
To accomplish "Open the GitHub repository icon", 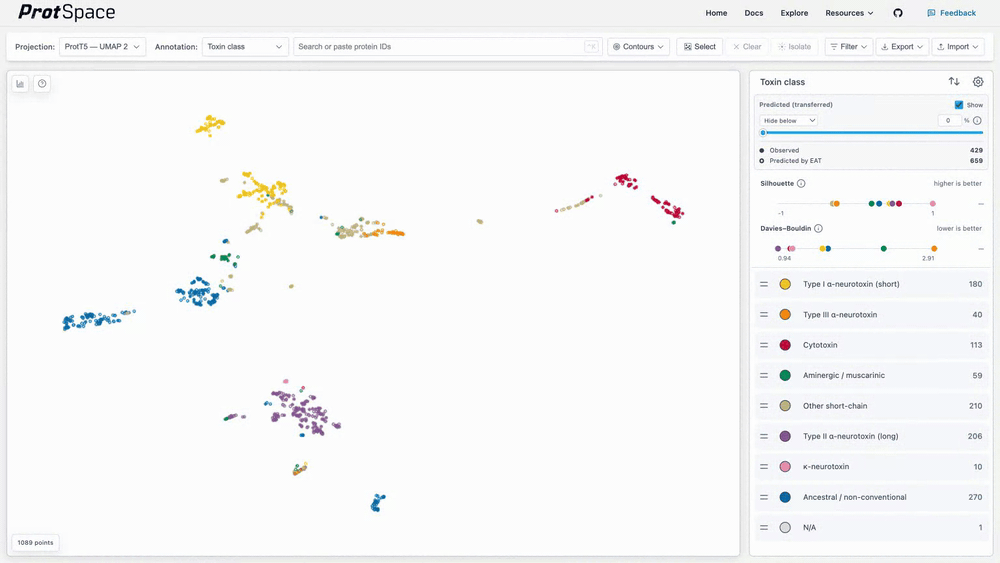I will pyautogui.click(x=898, y=13).
